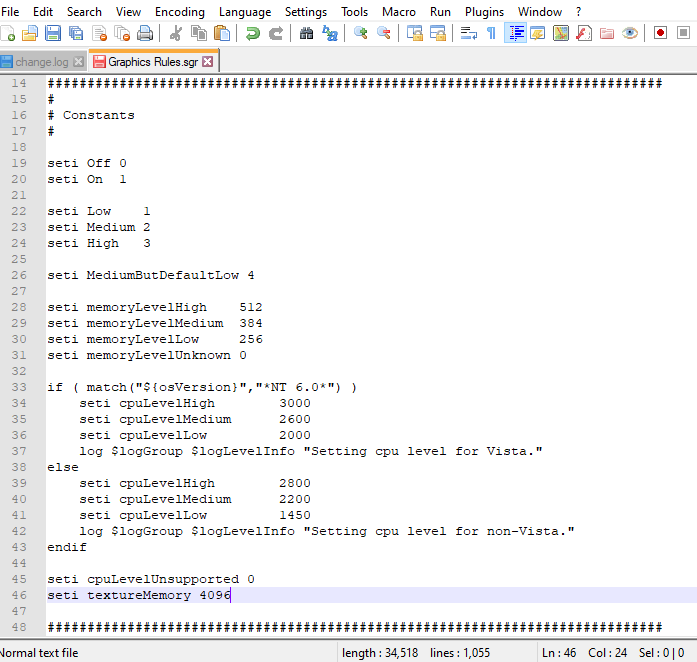The width and height of the screenshot is (697, 662).
Task: Click the Open file folder icon
Action: pos(29,33)
